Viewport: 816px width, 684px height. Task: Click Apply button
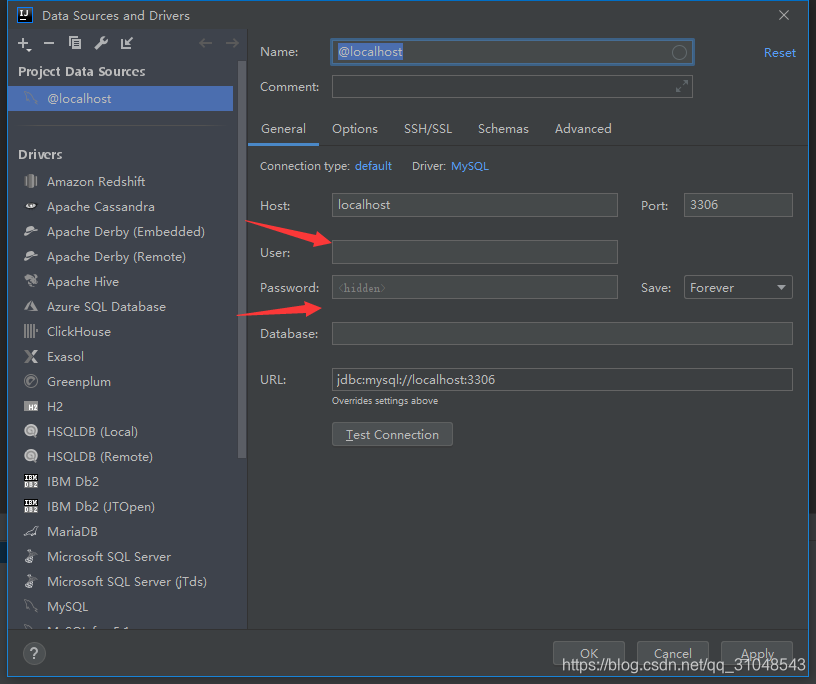pos(757,653)
